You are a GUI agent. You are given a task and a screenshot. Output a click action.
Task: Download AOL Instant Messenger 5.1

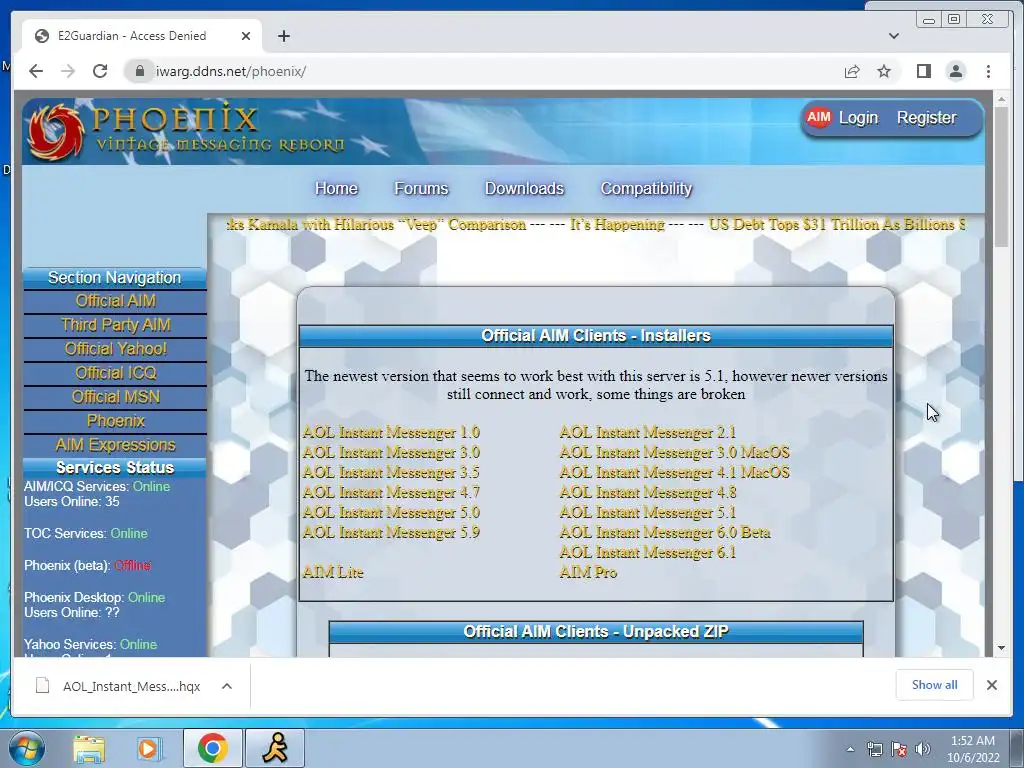pos(648,513)
